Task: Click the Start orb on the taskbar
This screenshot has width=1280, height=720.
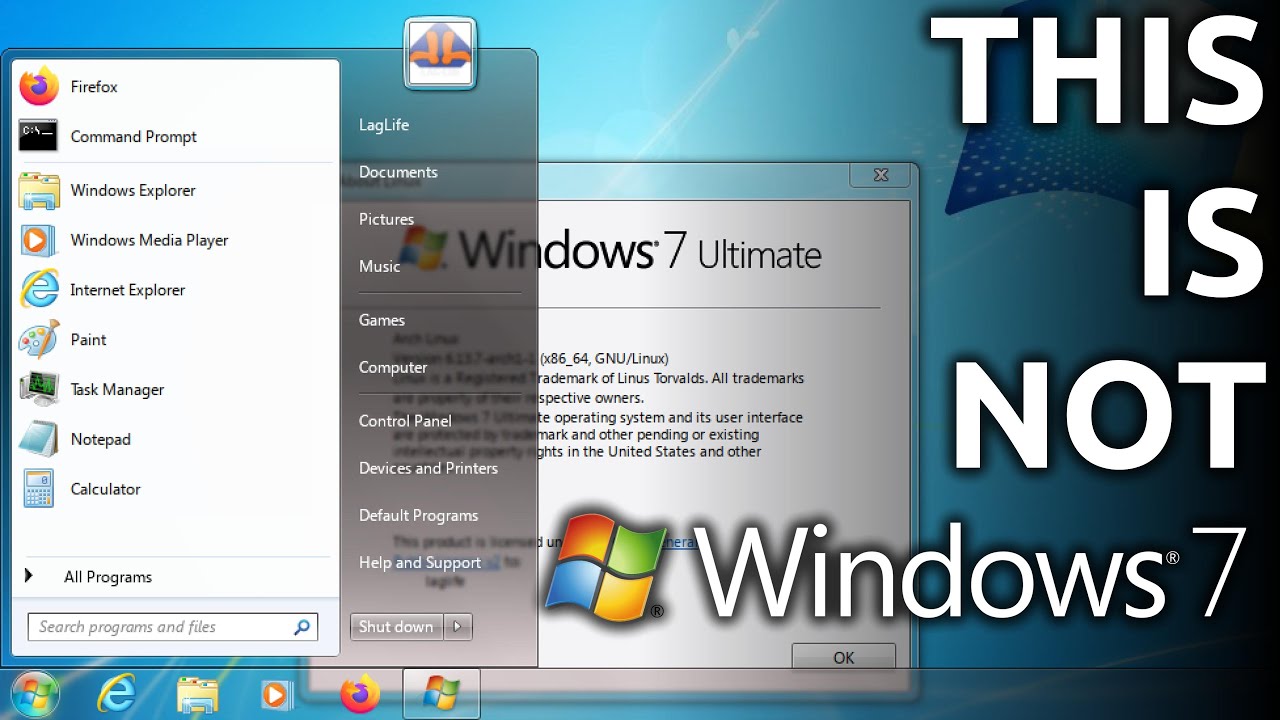Action: pos(35,694)
